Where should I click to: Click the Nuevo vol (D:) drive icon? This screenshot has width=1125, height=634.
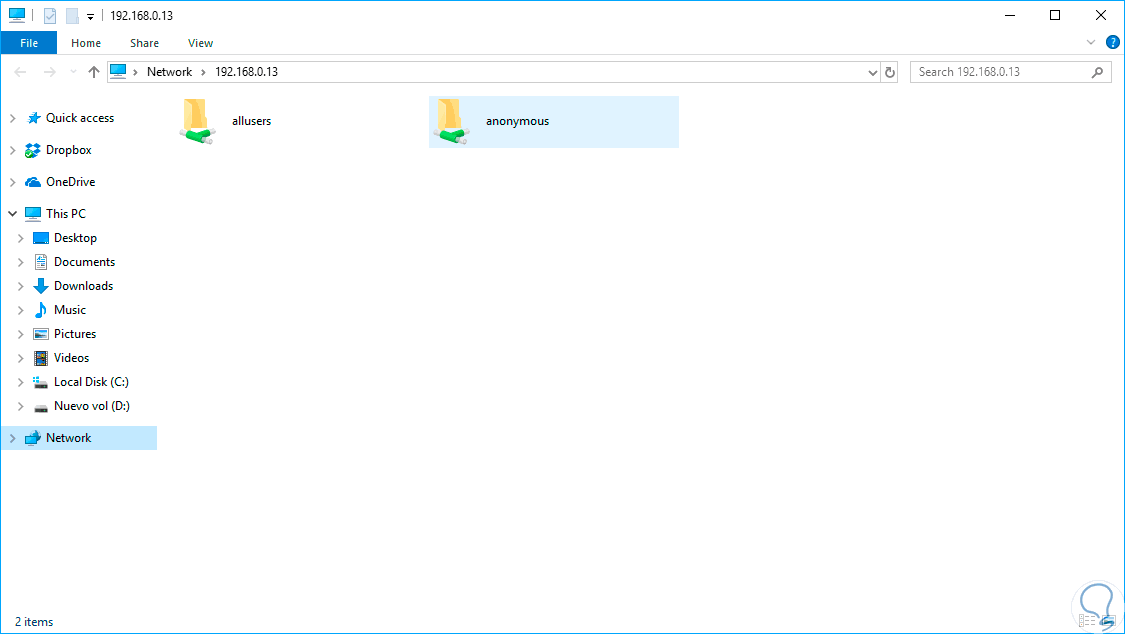(41, 407)
